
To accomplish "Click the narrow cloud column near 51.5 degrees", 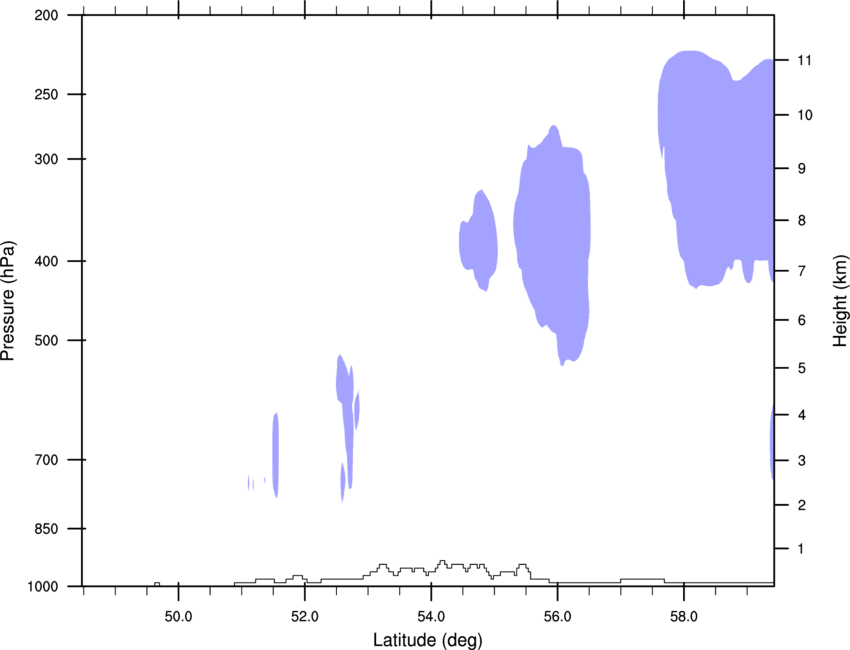I will click(275, 454).
